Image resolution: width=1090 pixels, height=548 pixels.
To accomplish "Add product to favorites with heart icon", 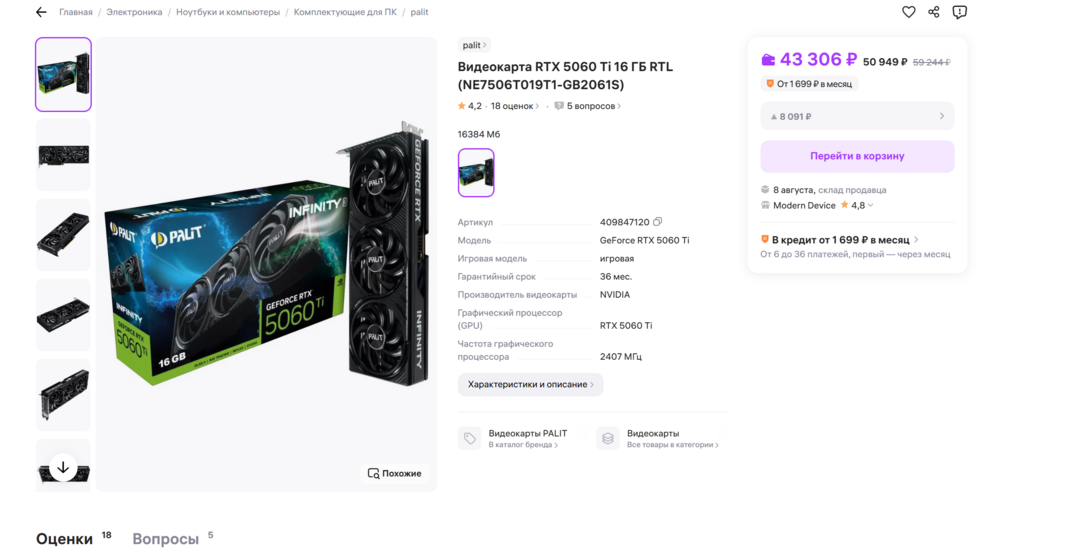I will 908,12.
